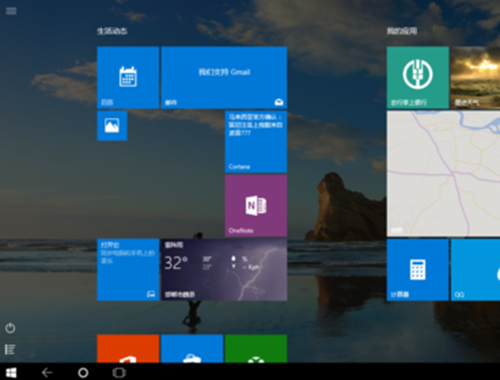
Task: Click the Windows Start button
Action: [x=11, y=373]
